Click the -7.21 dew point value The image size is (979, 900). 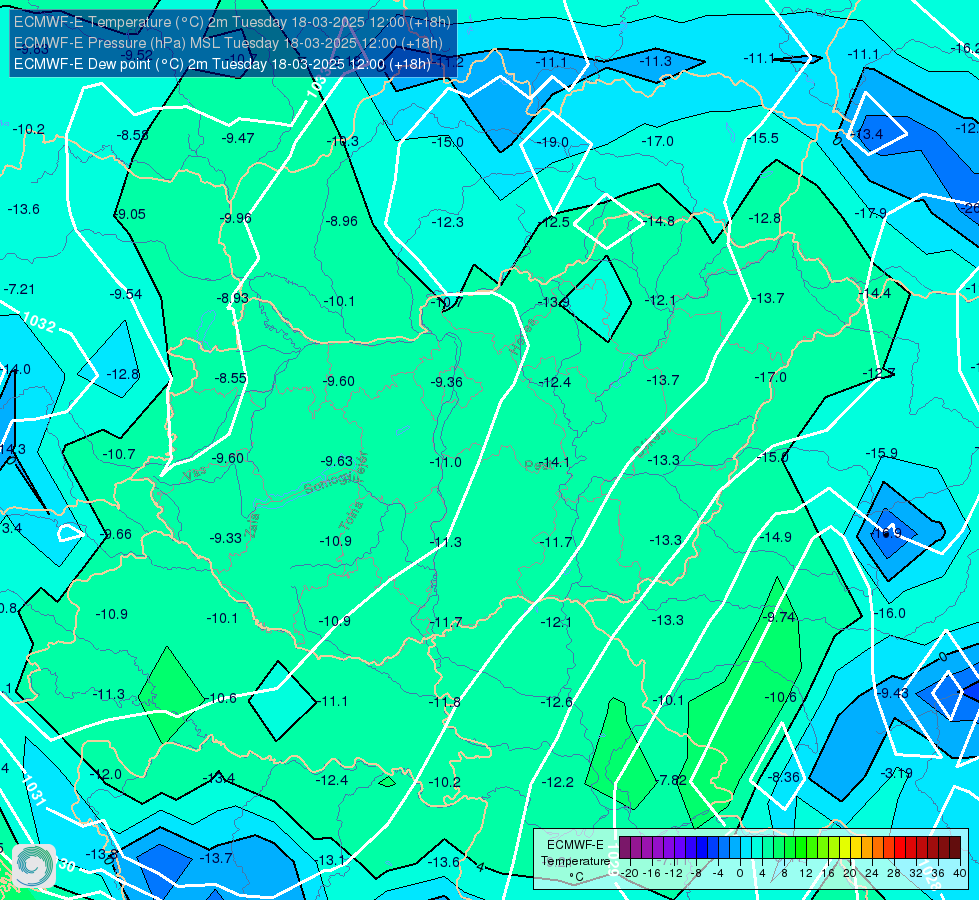[x=19, y=289]
